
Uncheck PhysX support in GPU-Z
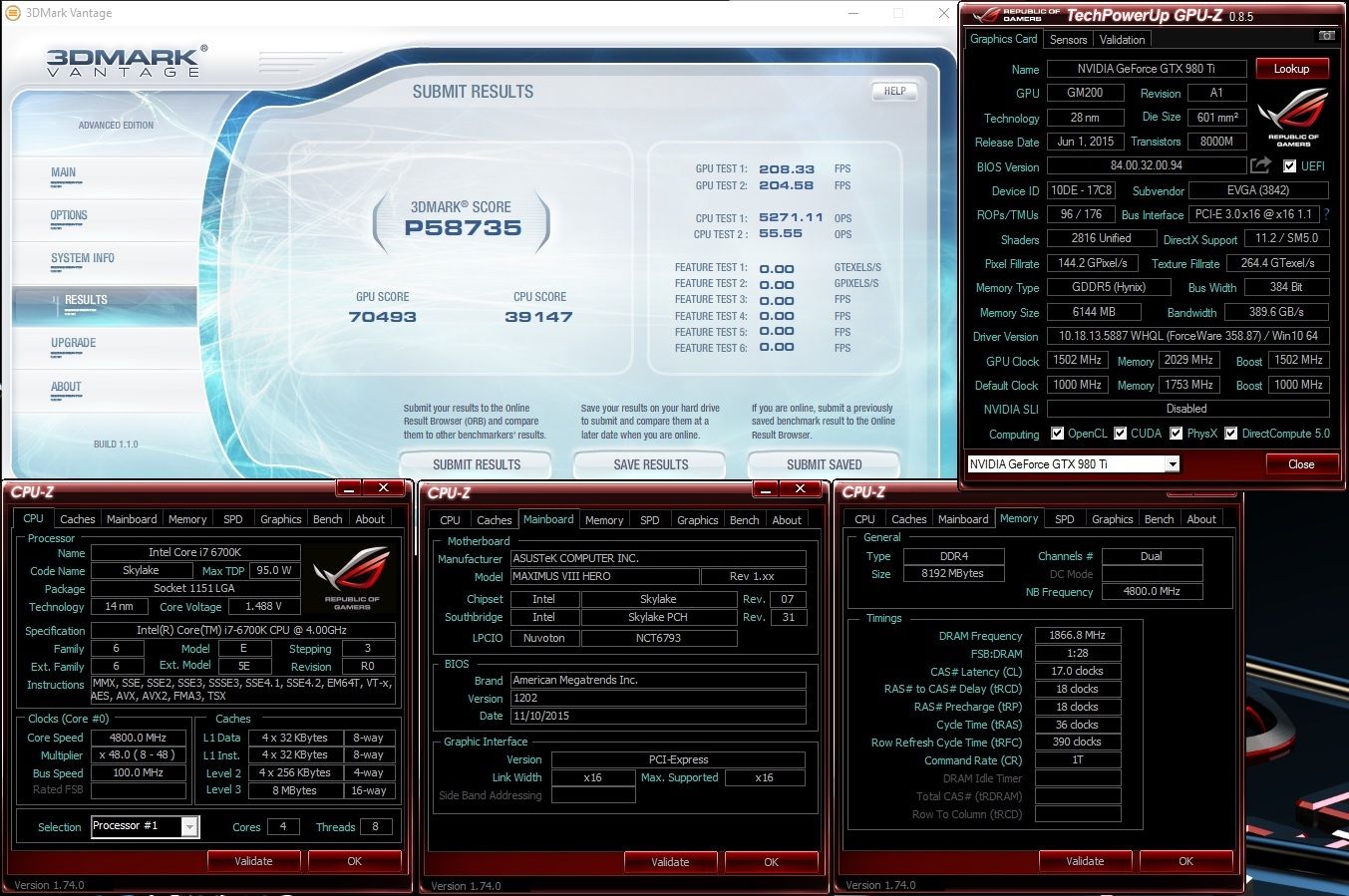(1177, 434)
